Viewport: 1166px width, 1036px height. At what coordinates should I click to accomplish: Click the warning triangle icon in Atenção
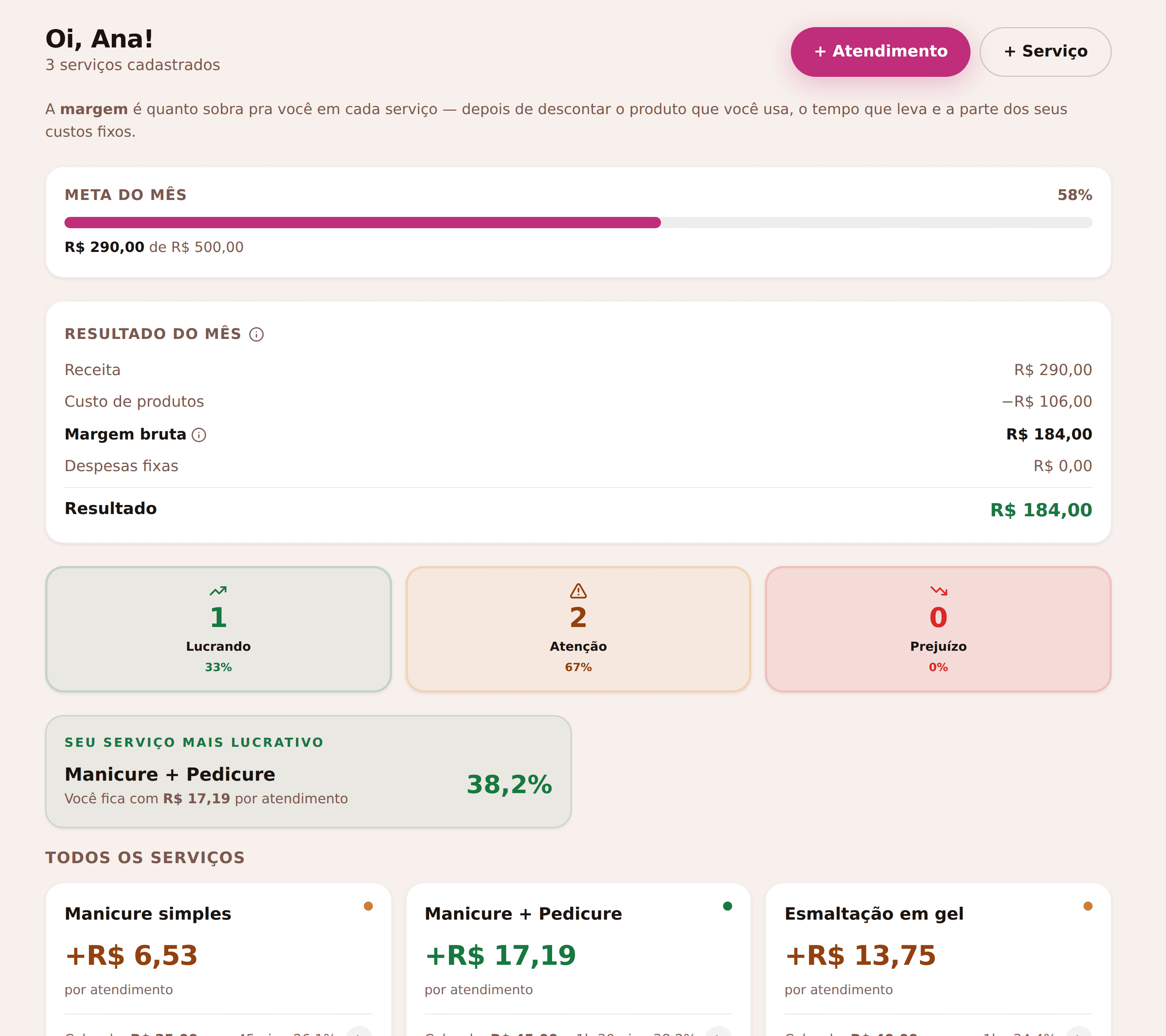pos(578,591)
